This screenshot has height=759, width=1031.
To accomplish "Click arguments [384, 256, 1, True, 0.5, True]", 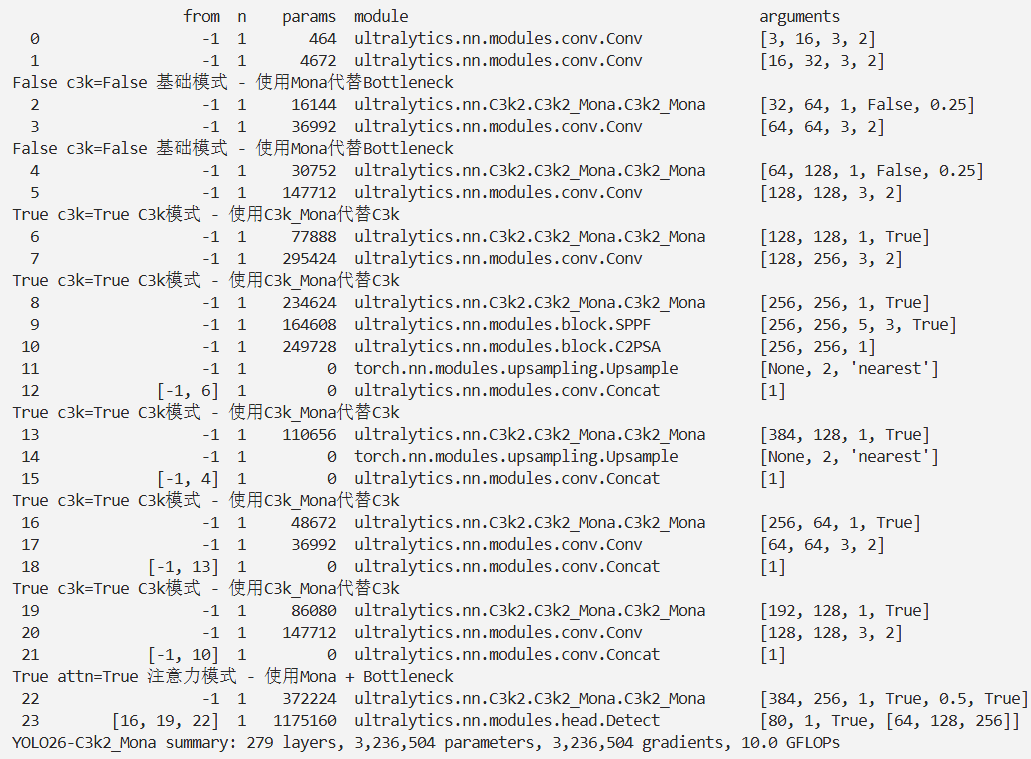I will tap(894, 699).
